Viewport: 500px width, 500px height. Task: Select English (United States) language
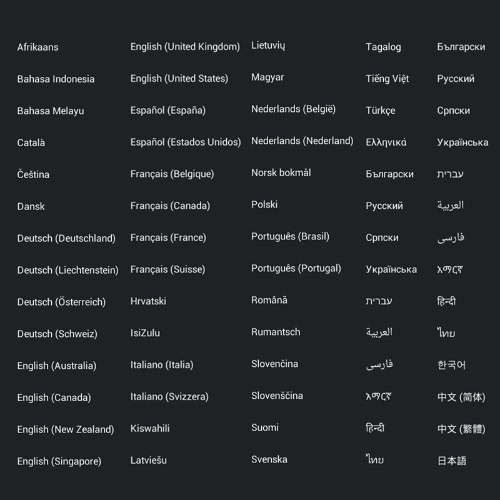179,79
